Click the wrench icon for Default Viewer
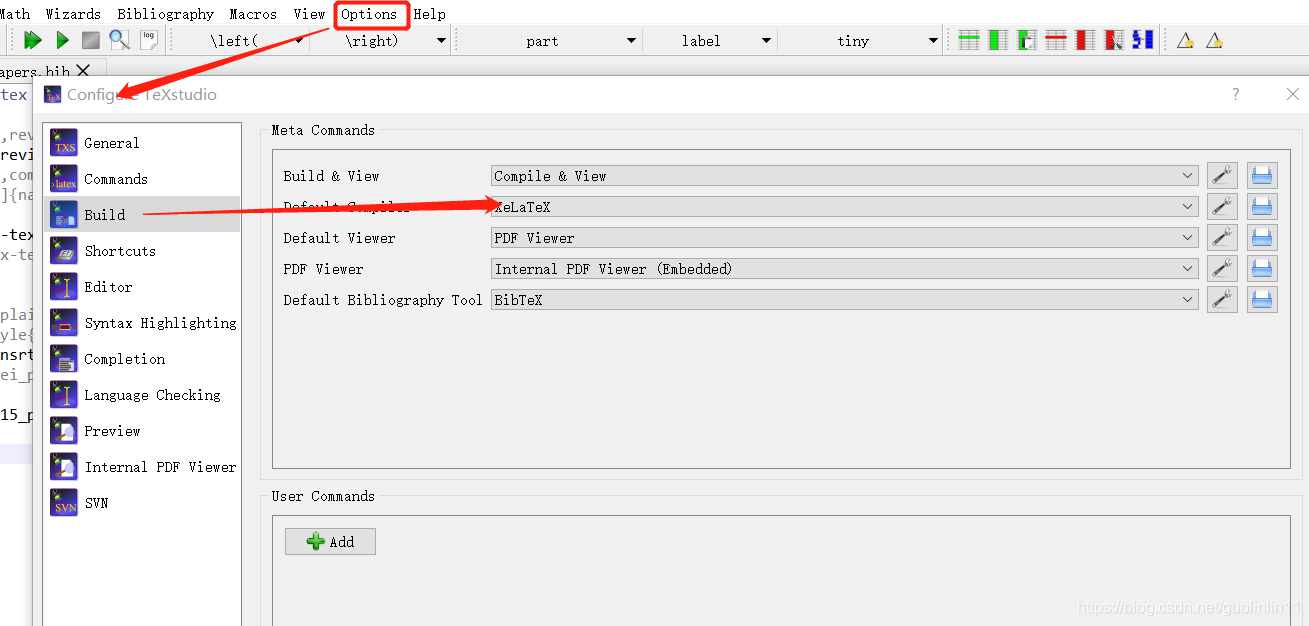Screen dimensions: 1309x626 tap(1222, 237)
